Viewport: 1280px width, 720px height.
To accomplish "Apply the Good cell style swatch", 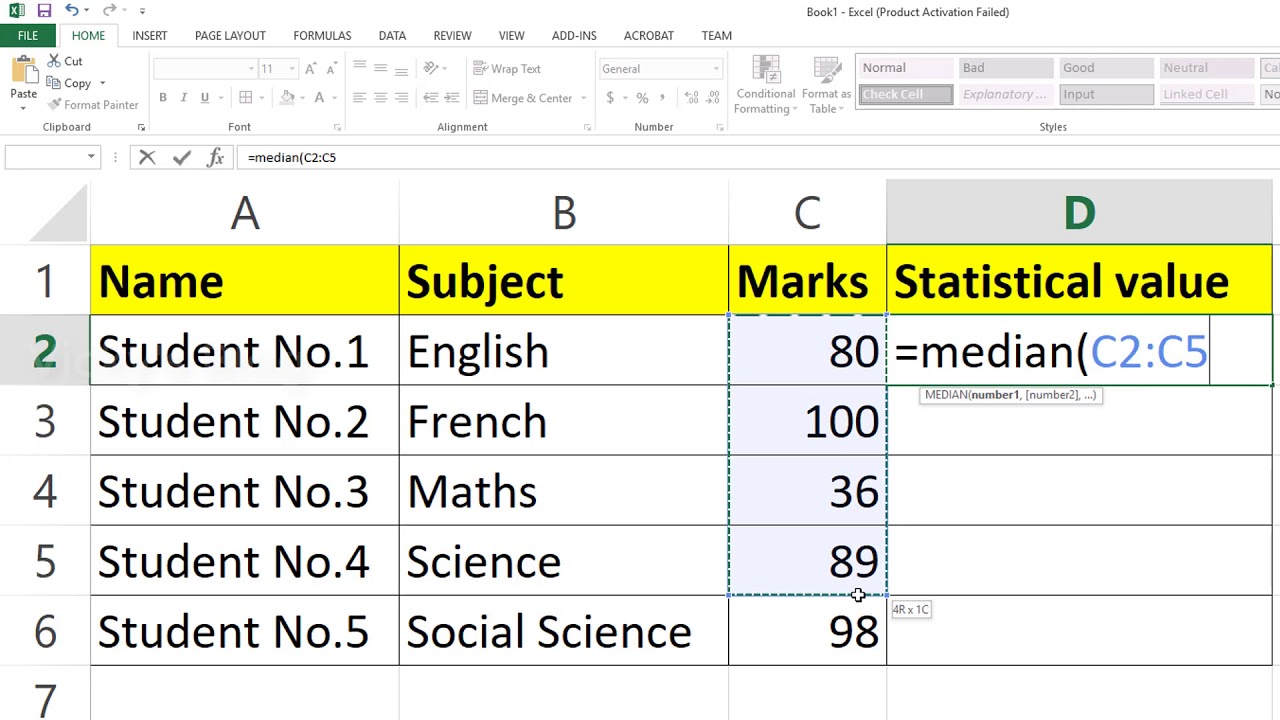I will (x=1105, y=68).
